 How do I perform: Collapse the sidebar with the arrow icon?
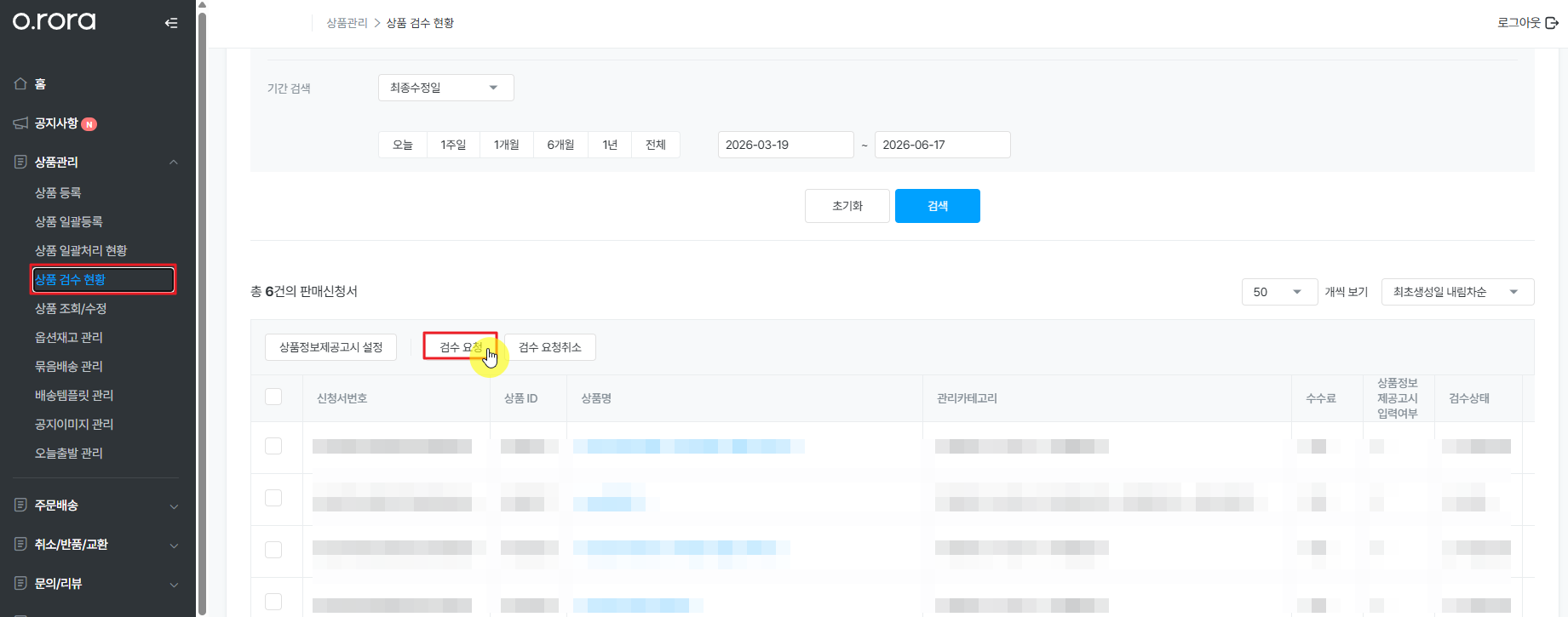tap(171, 23)
